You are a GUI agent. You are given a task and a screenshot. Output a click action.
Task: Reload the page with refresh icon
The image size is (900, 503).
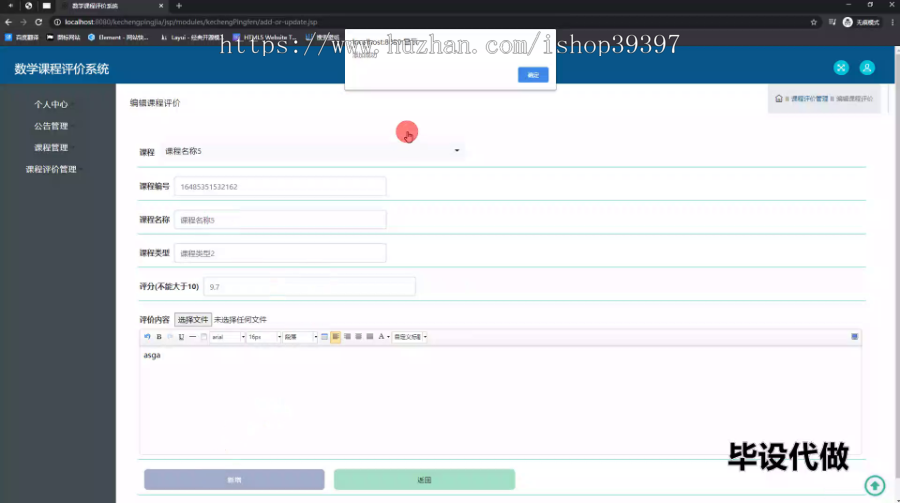tap(38, 22)
